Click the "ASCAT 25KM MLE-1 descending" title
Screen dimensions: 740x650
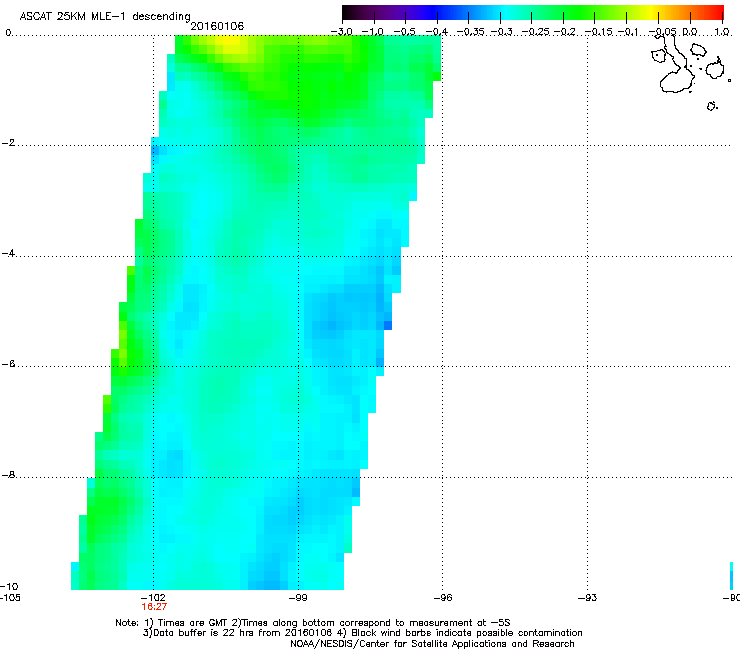[x=105, y=17]
